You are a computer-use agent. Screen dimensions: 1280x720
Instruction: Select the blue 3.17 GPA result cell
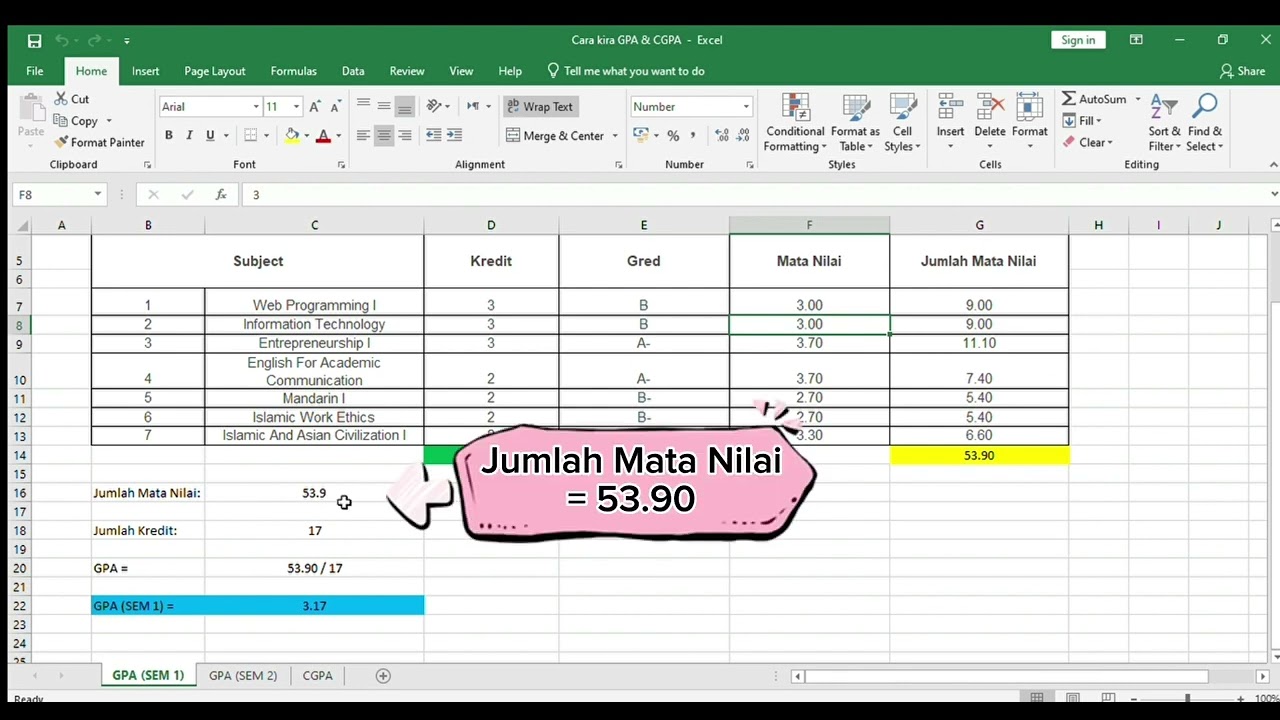coord(314,606)
